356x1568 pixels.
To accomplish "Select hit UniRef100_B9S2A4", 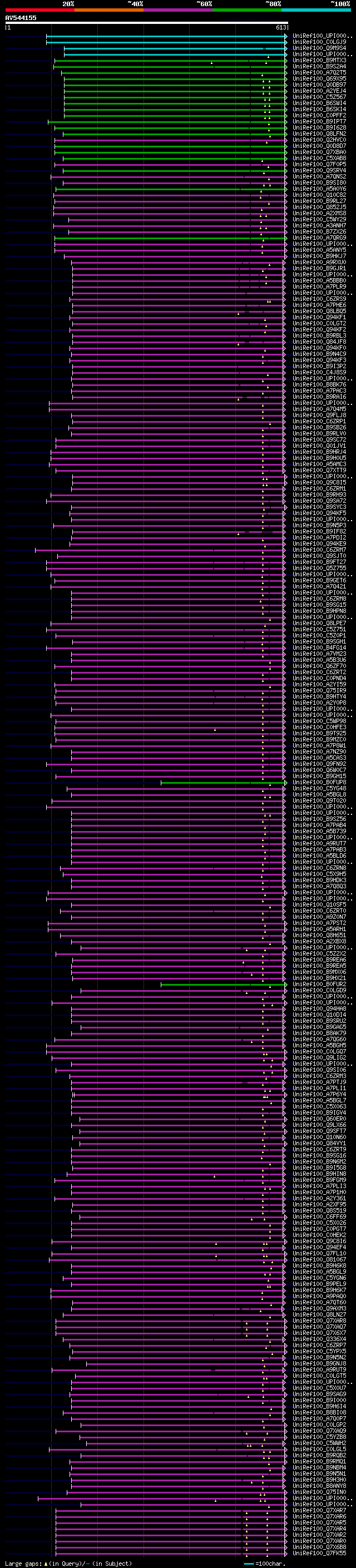I will click(319, 66).
